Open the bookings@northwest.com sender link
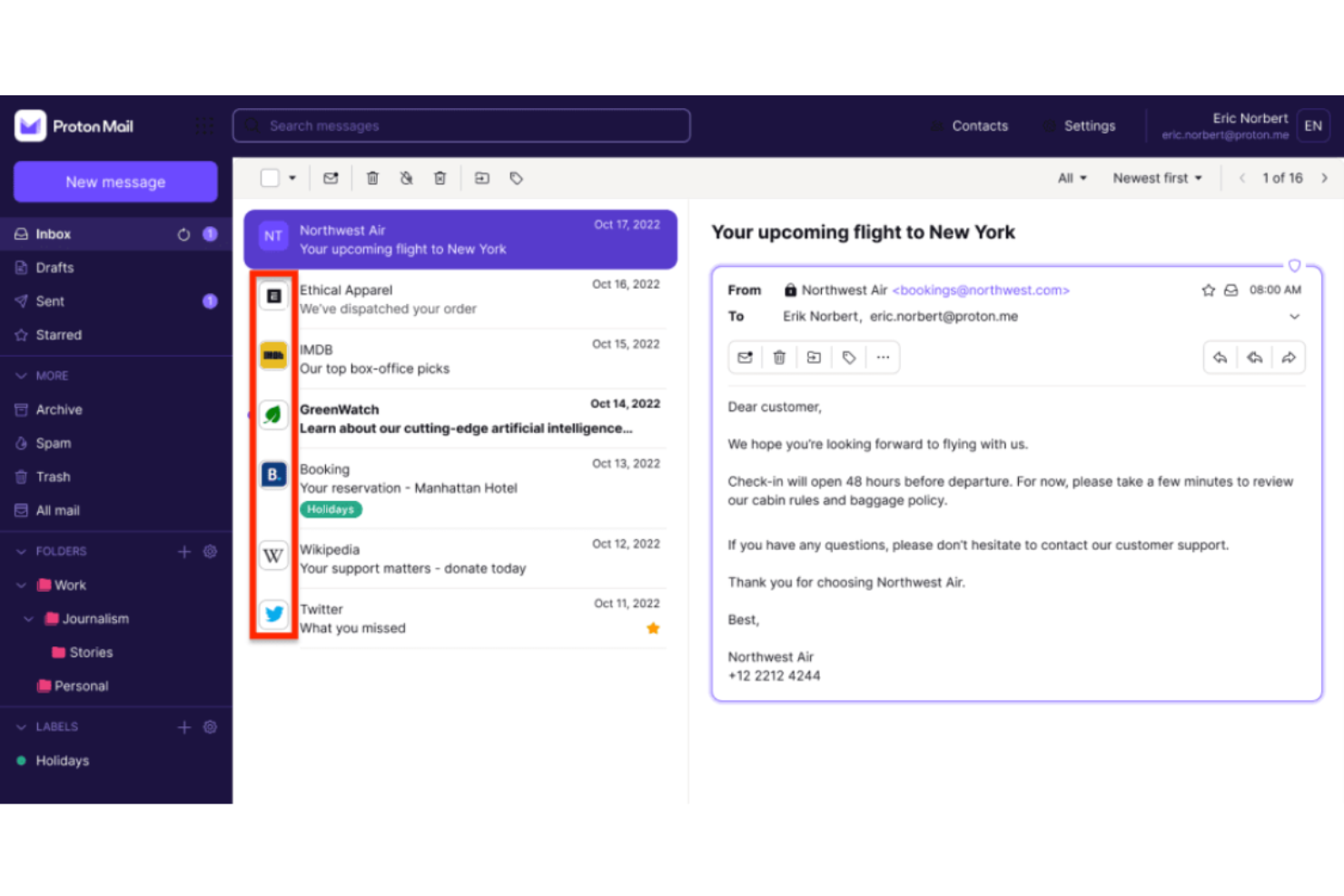This screenshot has height=896, width=1344. 980,290
